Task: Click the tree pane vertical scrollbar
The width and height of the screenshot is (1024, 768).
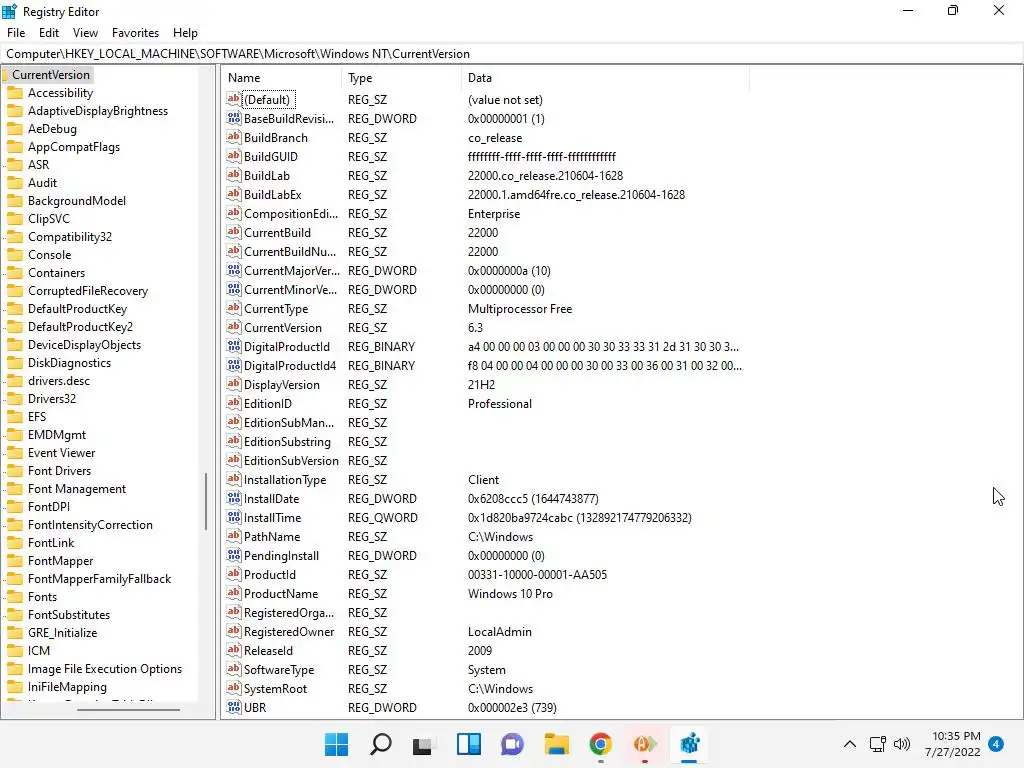Action: (206, 501)
